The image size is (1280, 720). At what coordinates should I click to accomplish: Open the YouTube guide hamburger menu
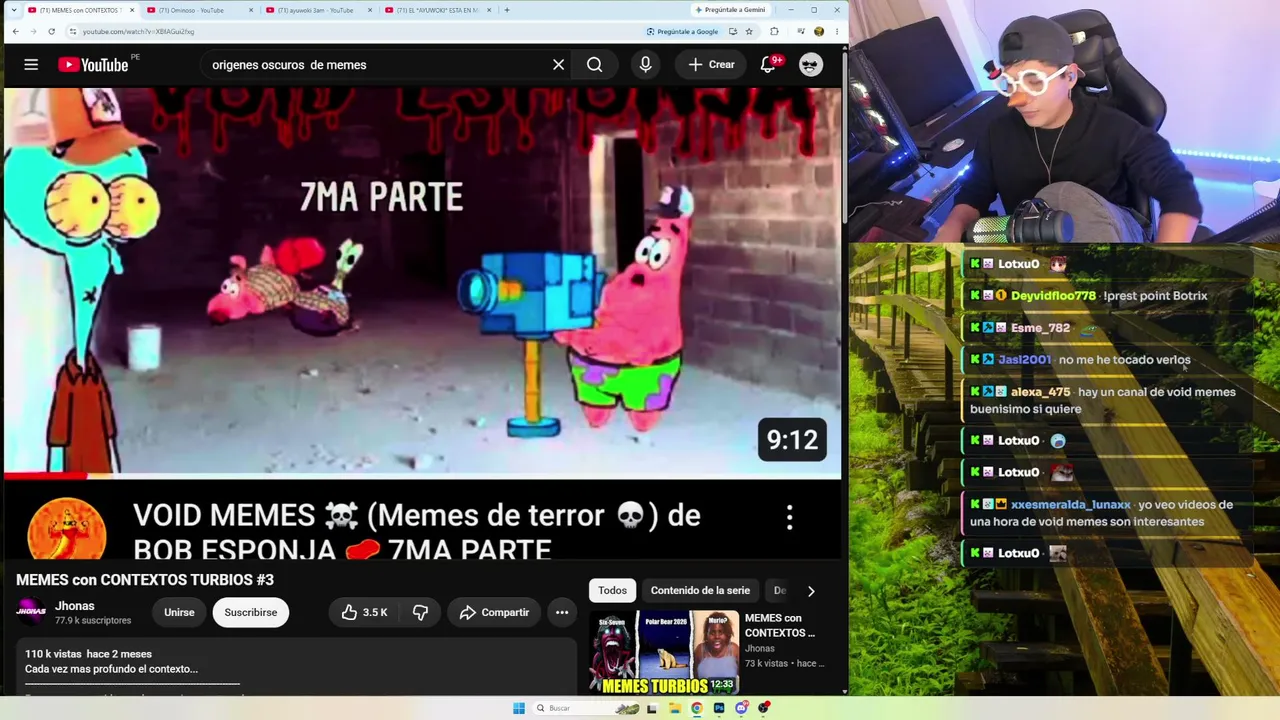pyautogui.click(x=31, y=65)
